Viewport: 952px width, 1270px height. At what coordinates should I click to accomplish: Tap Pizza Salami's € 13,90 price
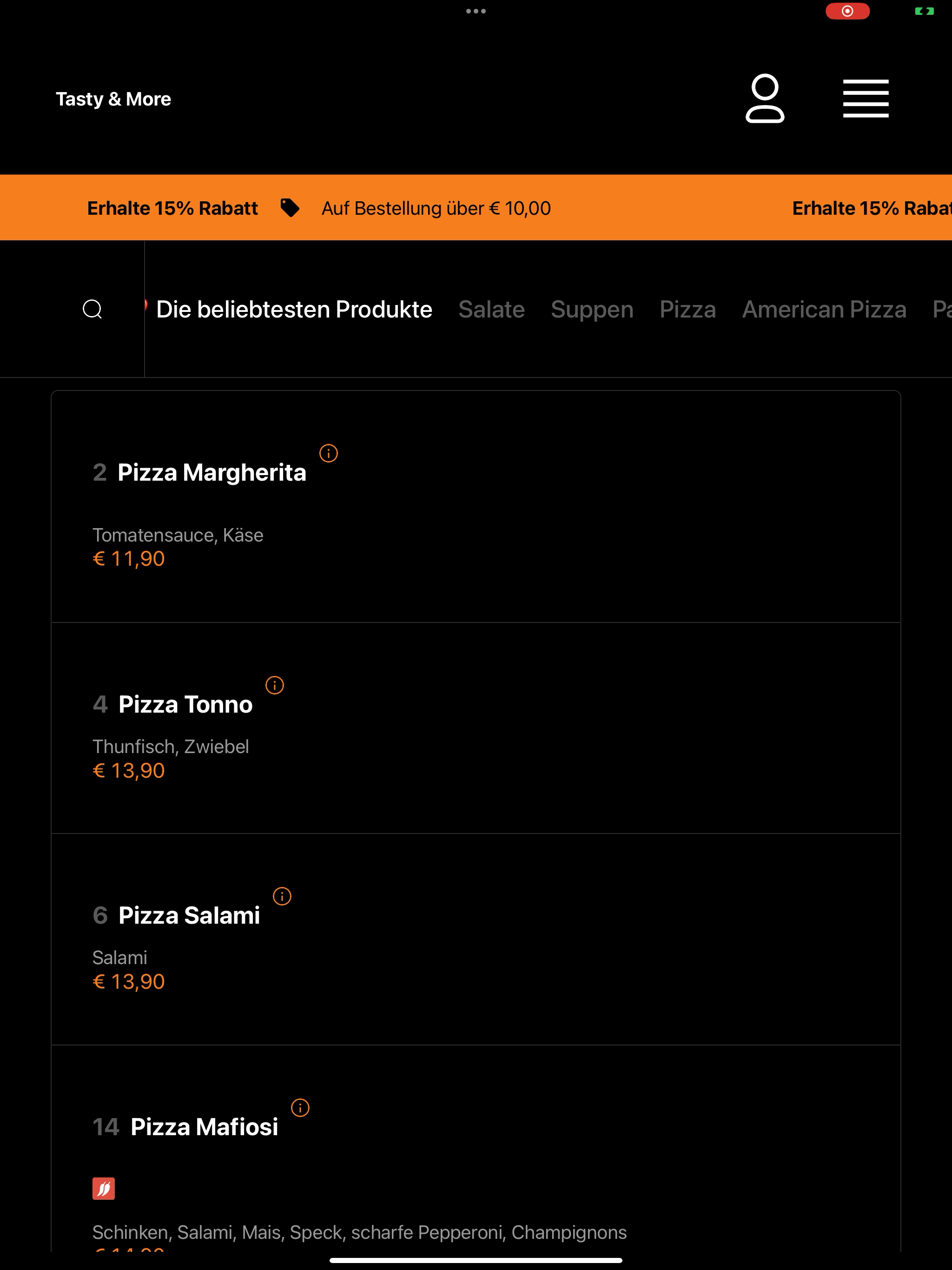click(129, 982)
